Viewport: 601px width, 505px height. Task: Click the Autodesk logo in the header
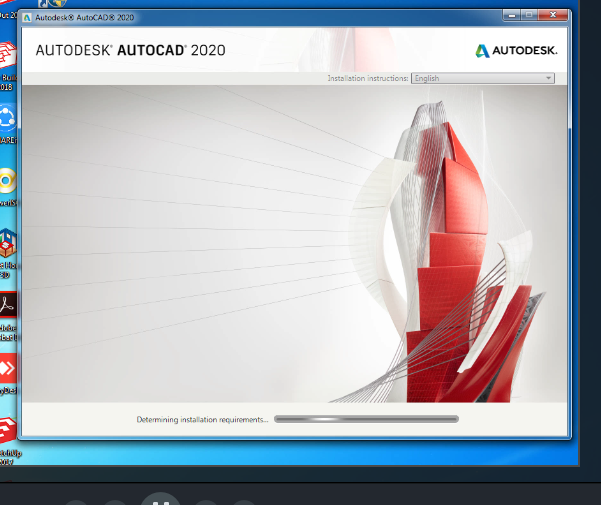[x=516, y=51]
